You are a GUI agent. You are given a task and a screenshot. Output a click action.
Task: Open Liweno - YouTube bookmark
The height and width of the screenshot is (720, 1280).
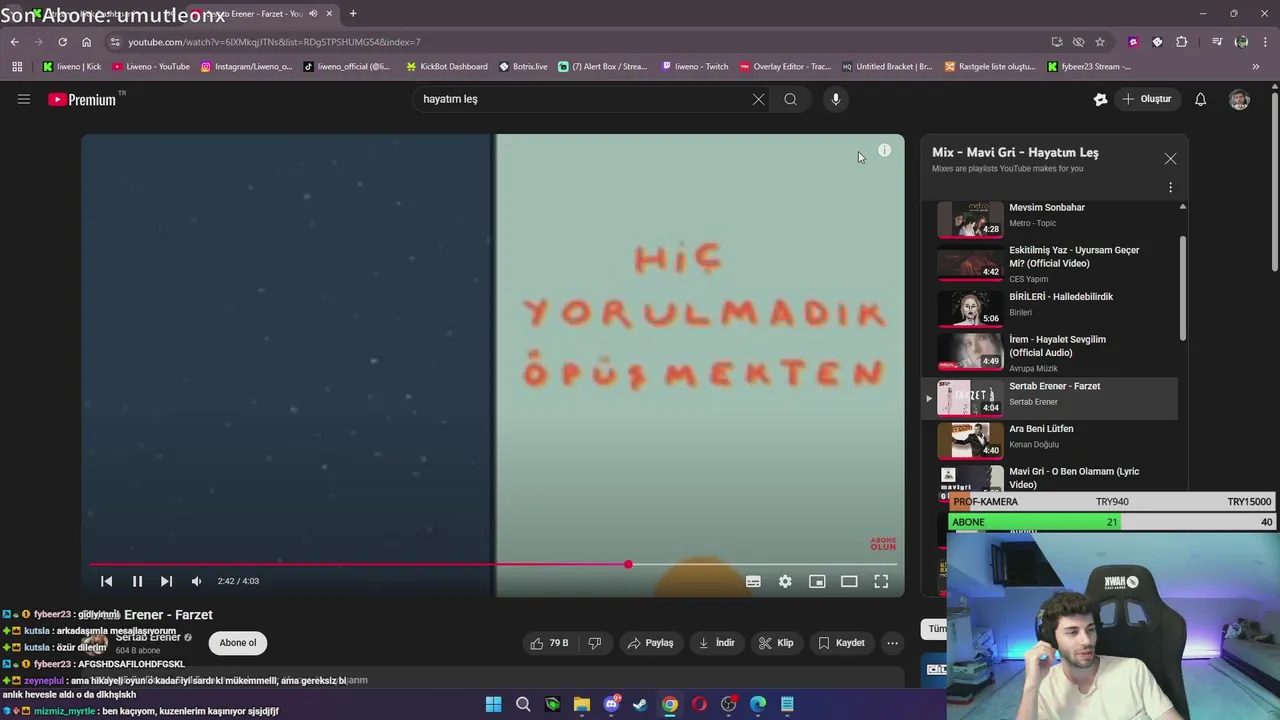151,67
